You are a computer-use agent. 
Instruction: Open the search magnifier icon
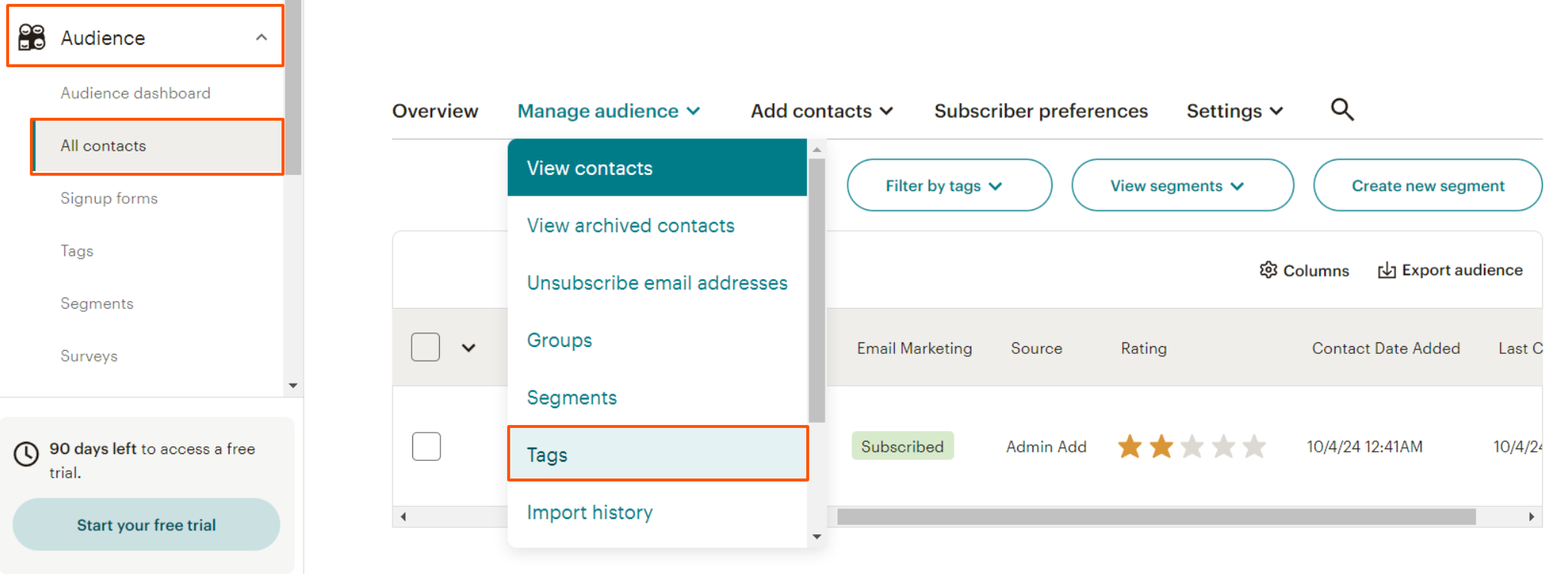coord(1342,110)
